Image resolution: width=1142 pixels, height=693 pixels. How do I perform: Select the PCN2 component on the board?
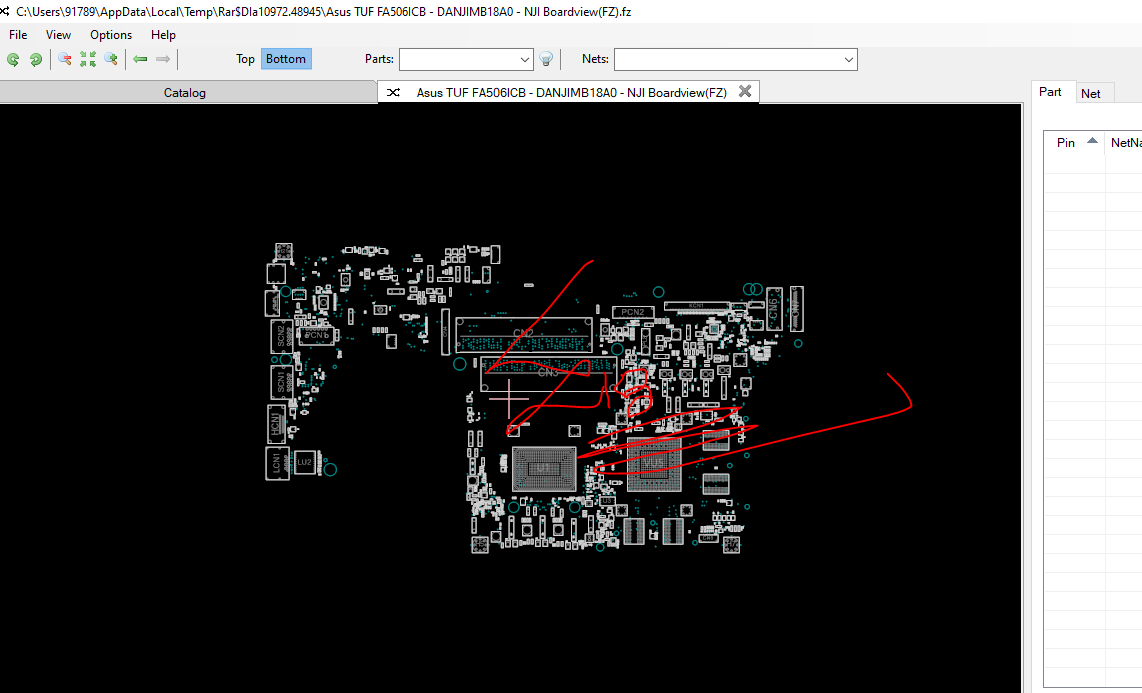click(633, 312)
